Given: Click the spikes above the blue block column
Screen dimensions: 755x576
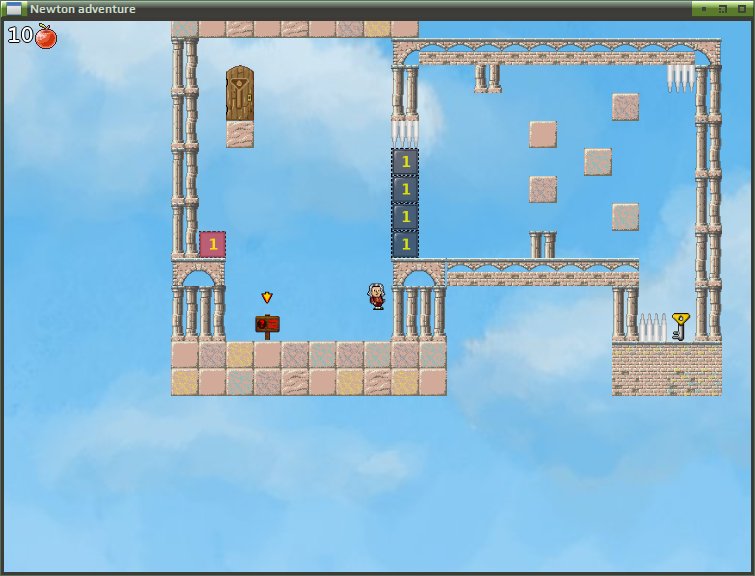Looking at the screenshot, I should click(x=405, y=134).
